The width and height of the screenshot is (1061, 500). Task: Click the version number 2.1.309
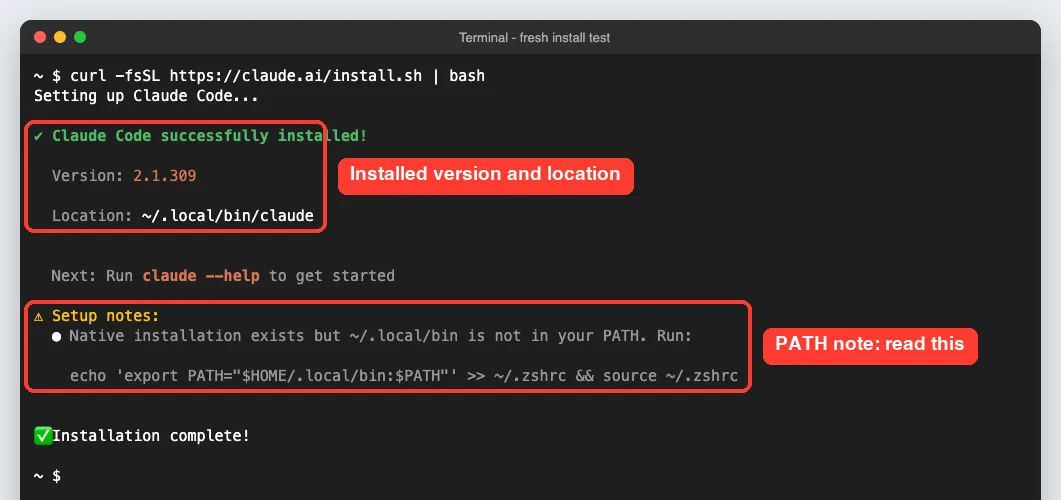click(164, 176)
